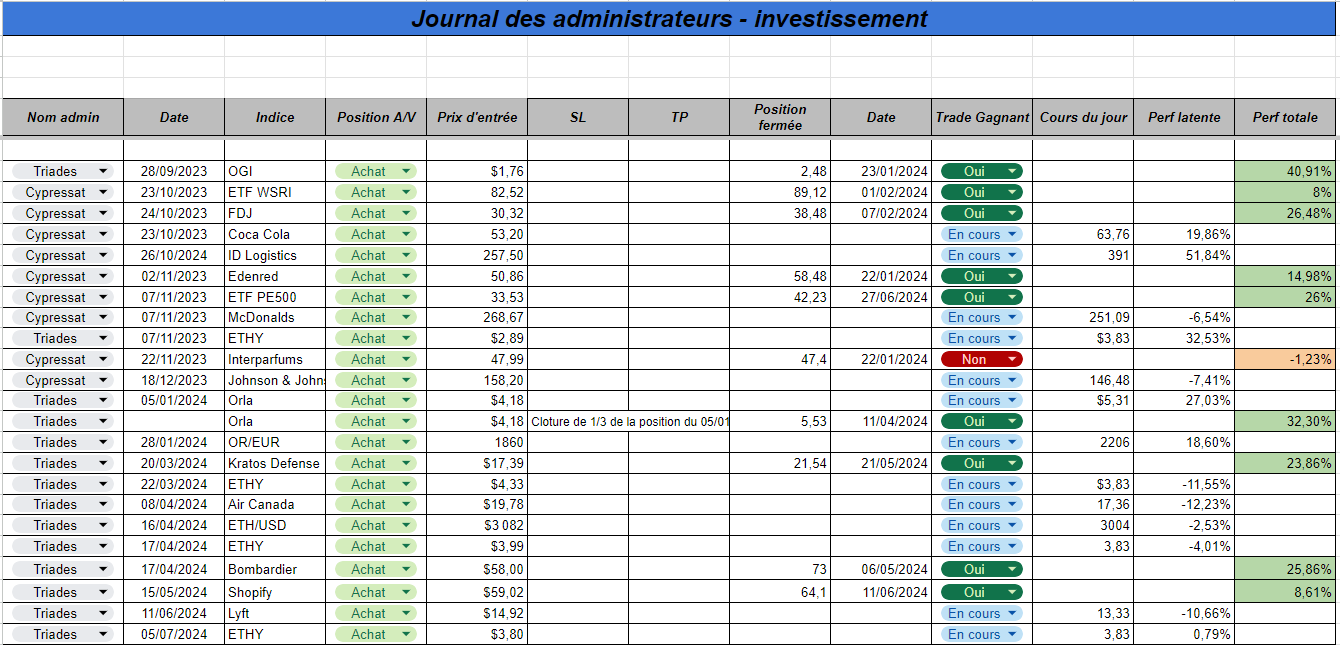The width and height of the screenshot is (1340, 645).
Task: Open Achat dropdown for ID Logistics
Action: tap(376, 255)
